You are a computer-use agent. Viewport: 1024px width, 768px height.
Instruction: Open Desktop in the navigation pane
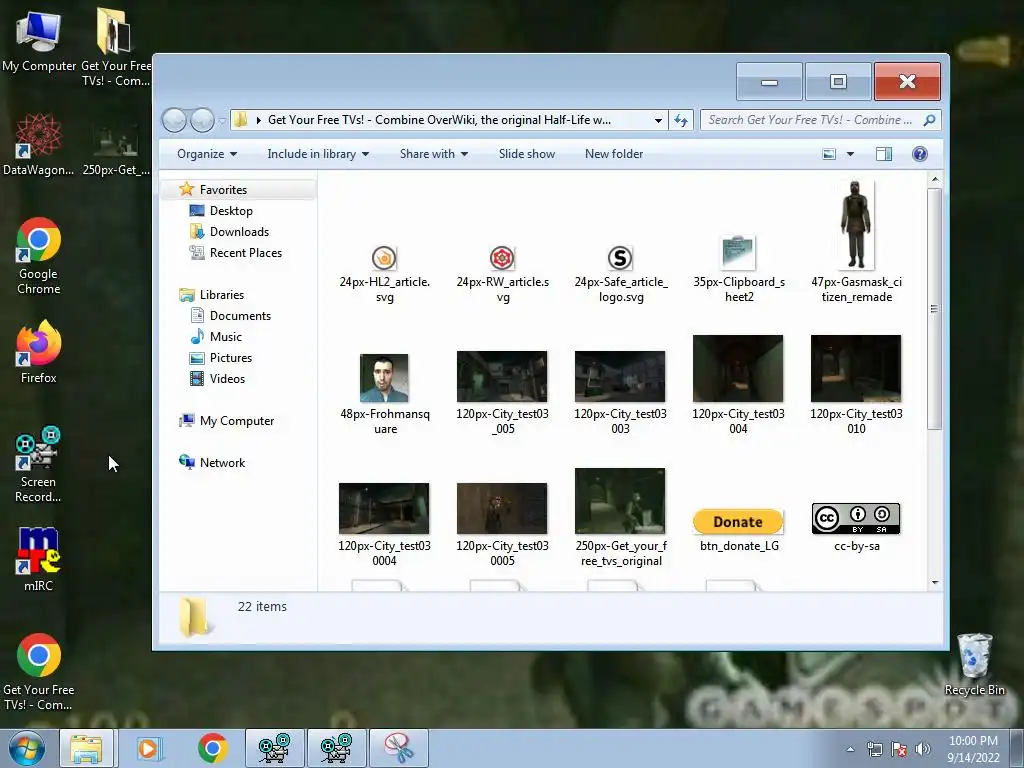click(231, 210)
